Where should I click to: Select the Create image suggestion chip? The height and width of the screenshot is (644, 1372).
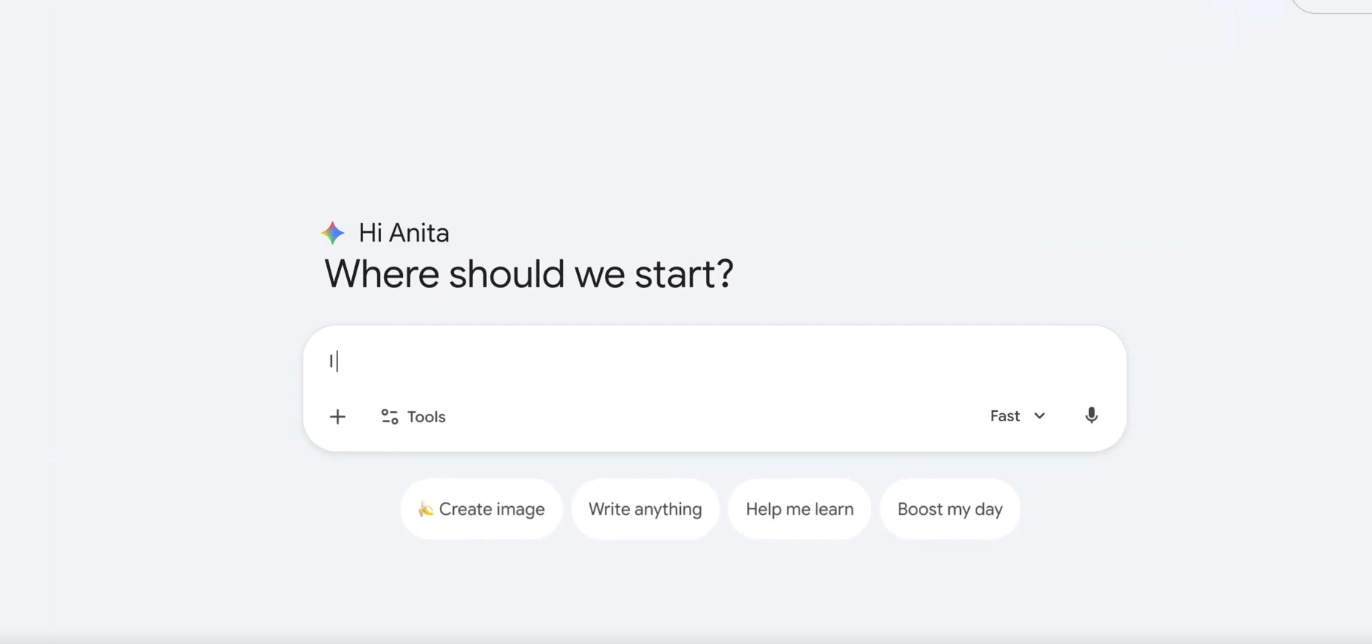coord(482,509)
